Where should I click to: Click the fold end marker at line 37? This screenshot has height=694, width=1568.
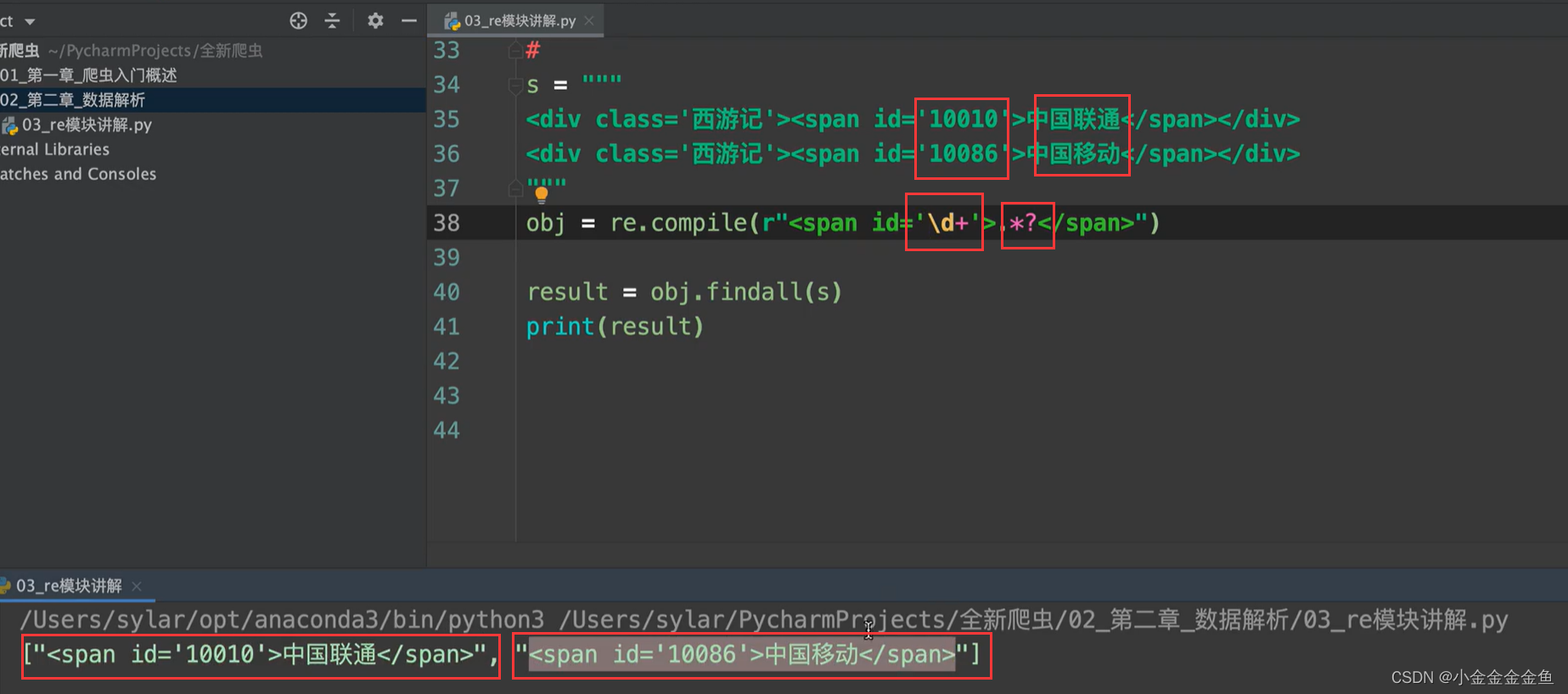pyautogui.click(x=514, y=188)
